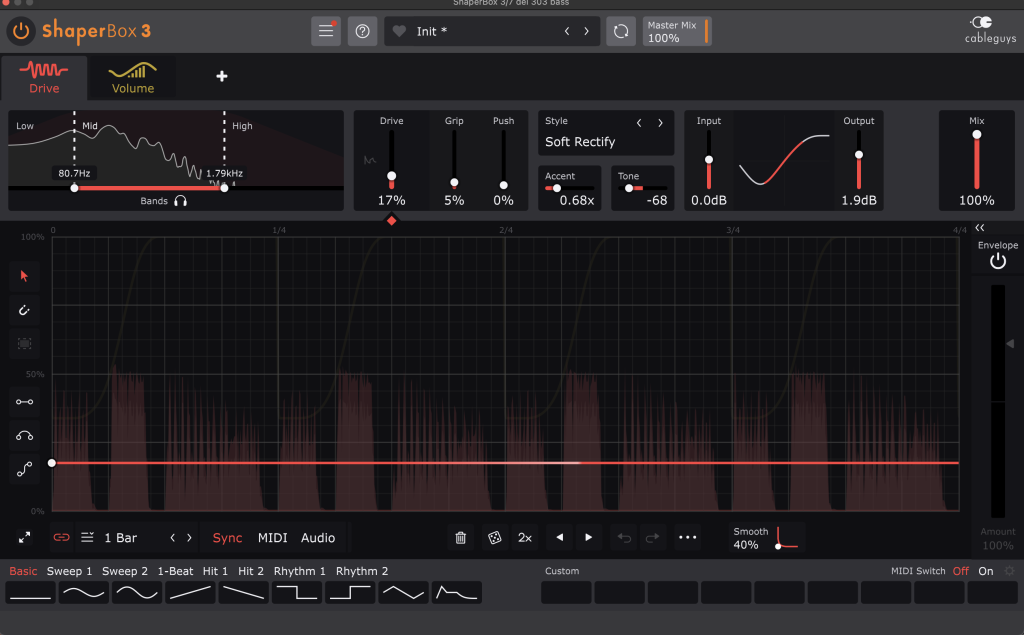
Task: Click the fullscreen expand editor icon
Action: (x=24, y=538)
